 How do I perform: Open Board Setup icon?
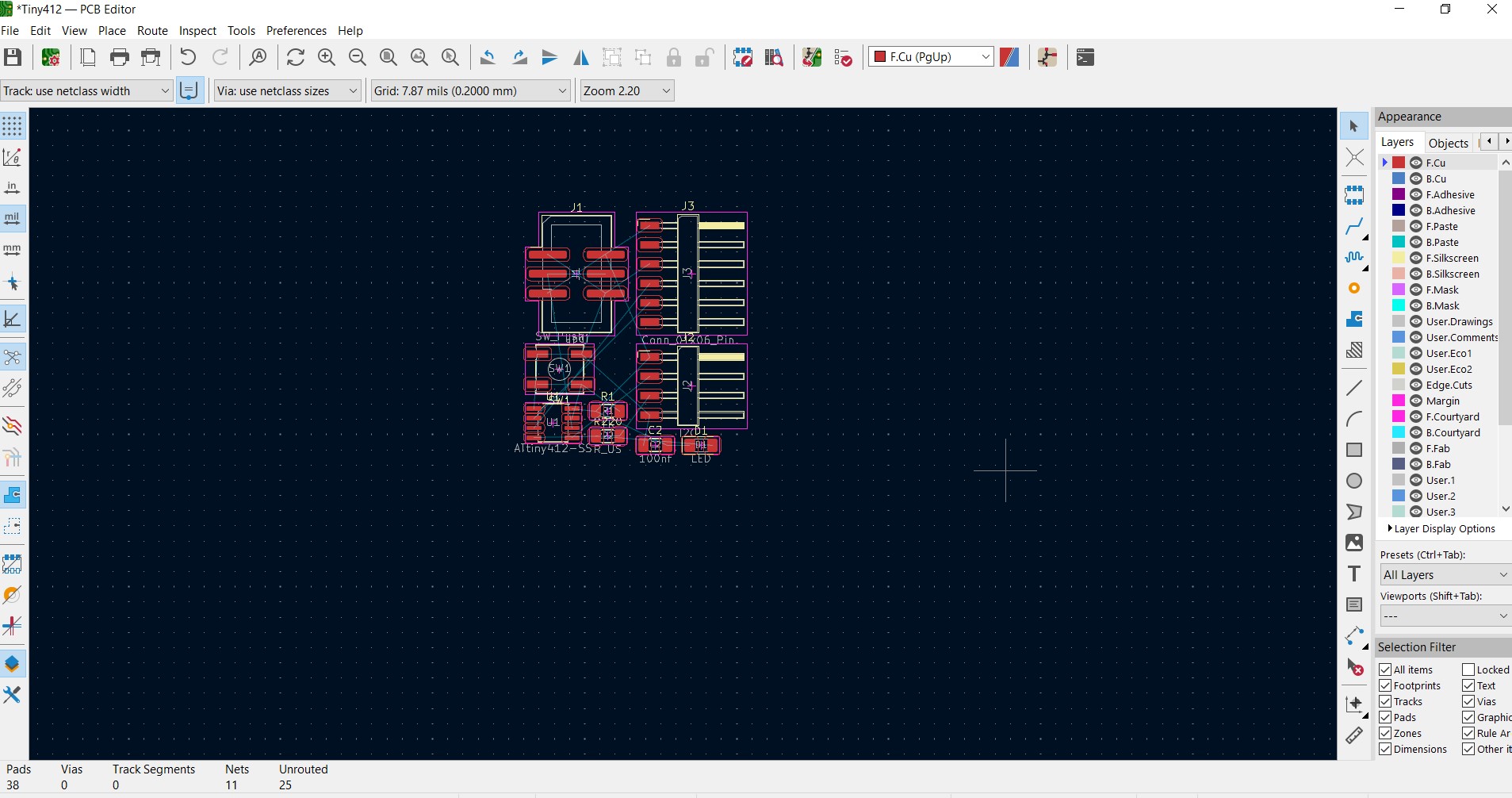click(51, 57)
